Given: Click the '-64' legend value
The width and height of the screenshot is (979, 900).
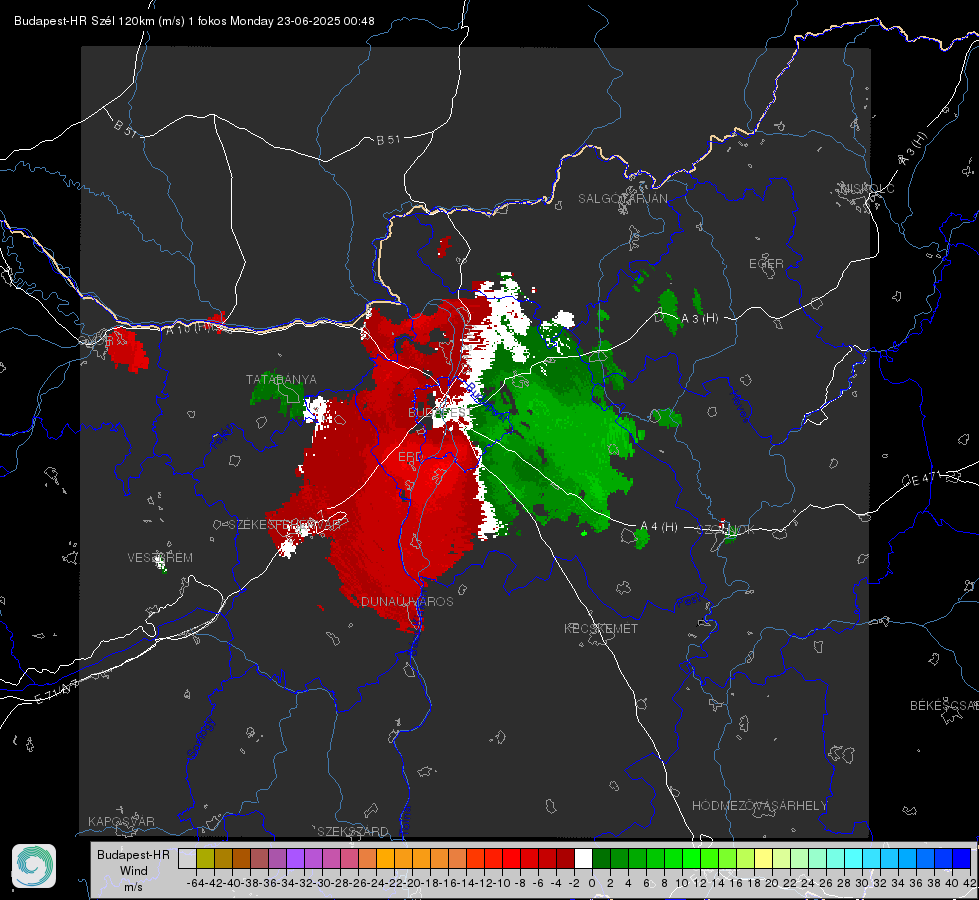Looking at the screenshot, I should [x=195, y=883].
